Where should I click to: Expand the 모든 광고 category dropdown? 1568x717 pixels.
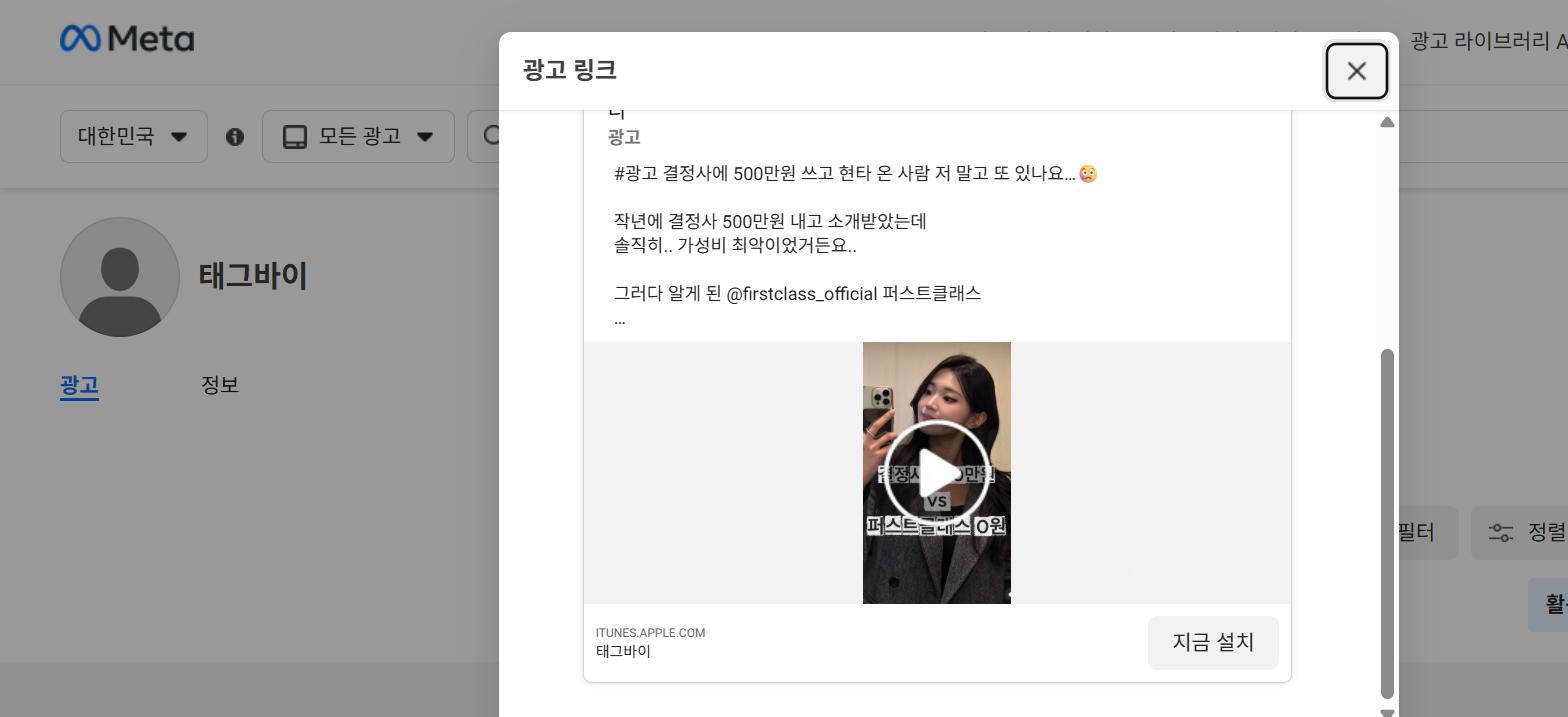(x=358, y=136)
